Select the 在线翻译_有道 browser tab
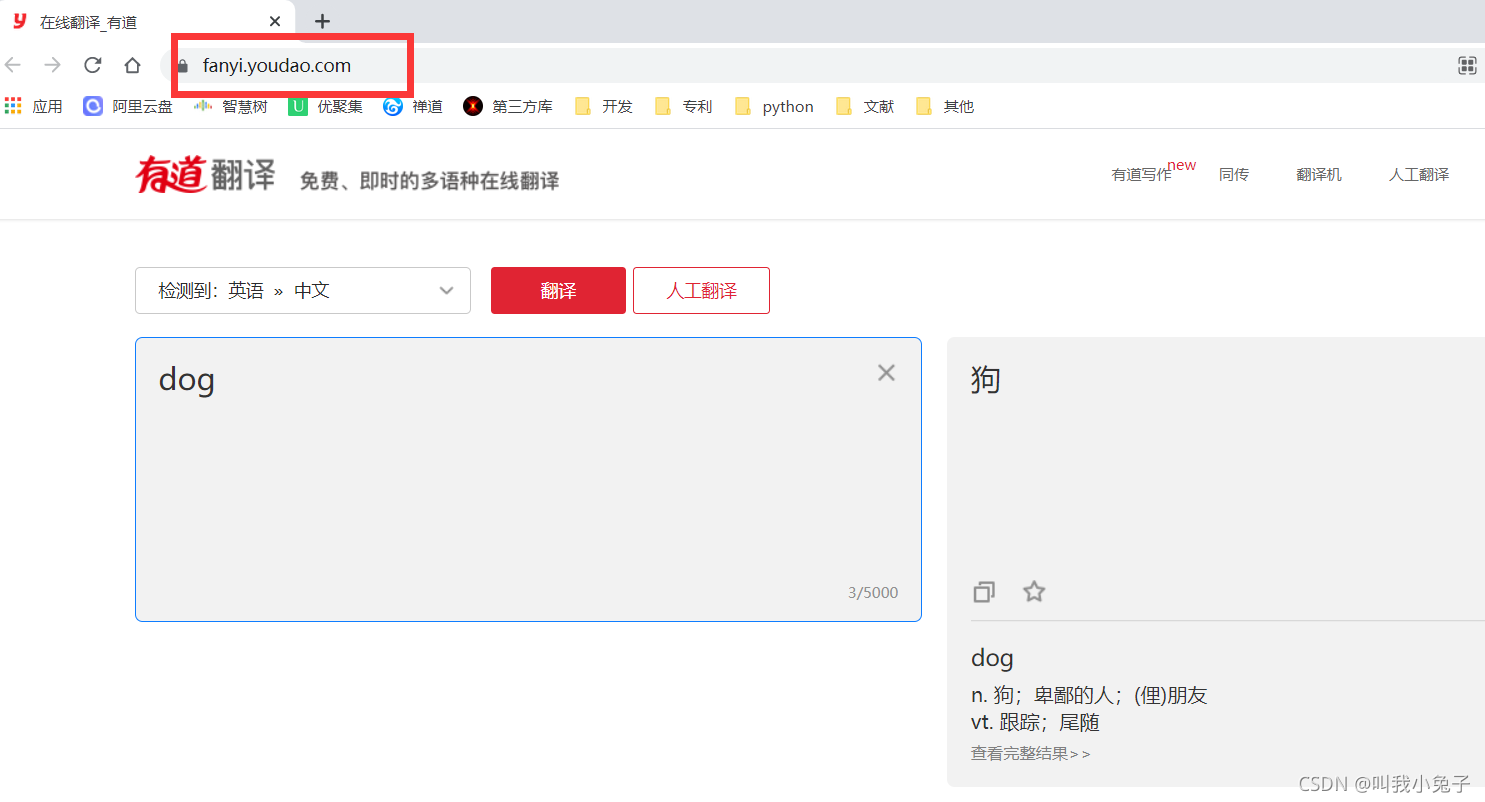The height and width of the screenshot is (802, 1485). 148,21
